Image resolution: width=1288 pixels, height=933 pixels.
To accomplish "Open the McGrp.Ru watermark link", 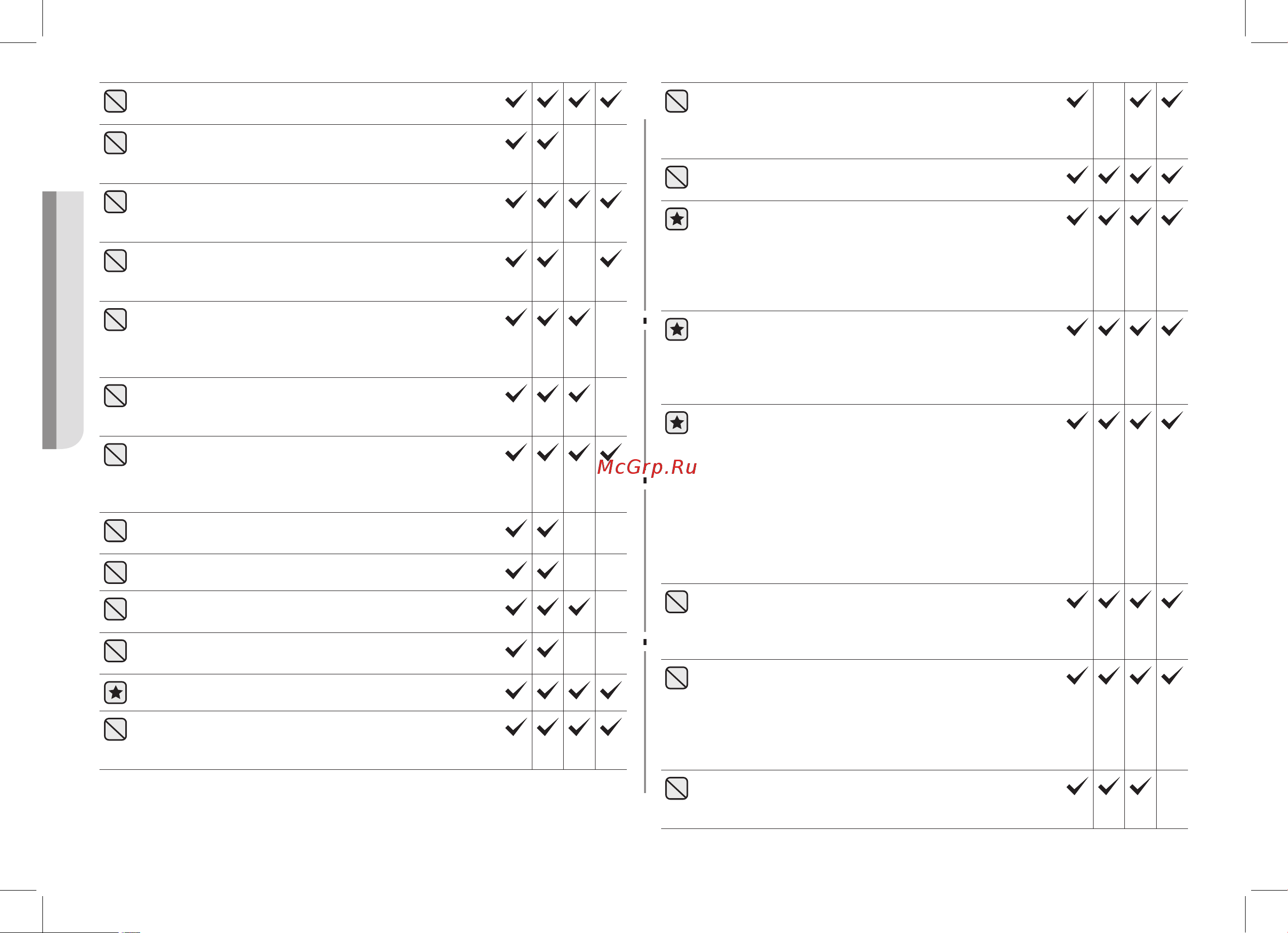I will coord(647,467).
